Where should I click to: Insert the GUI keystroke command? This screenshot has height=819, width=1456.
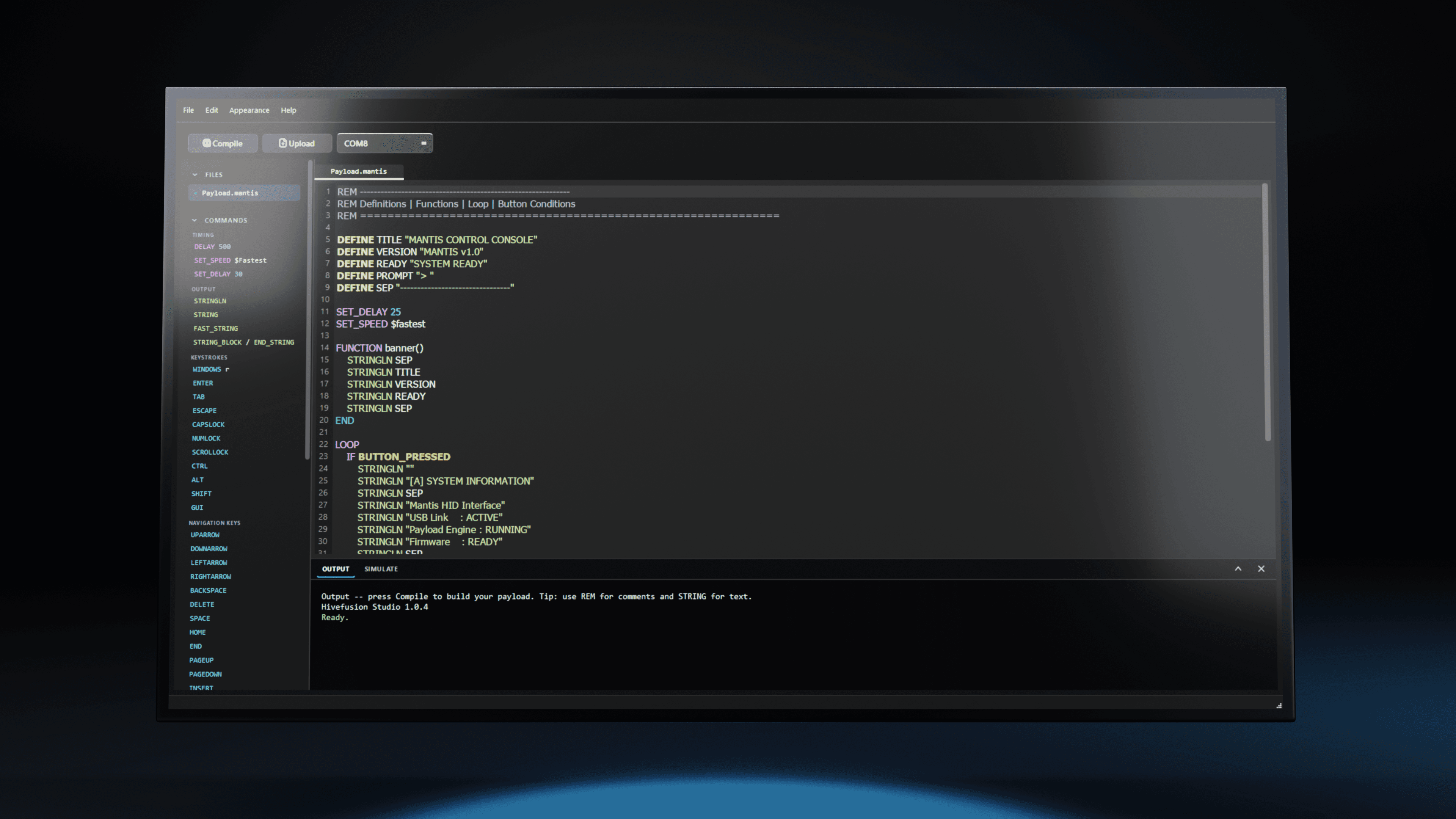[x=197, y=508]
